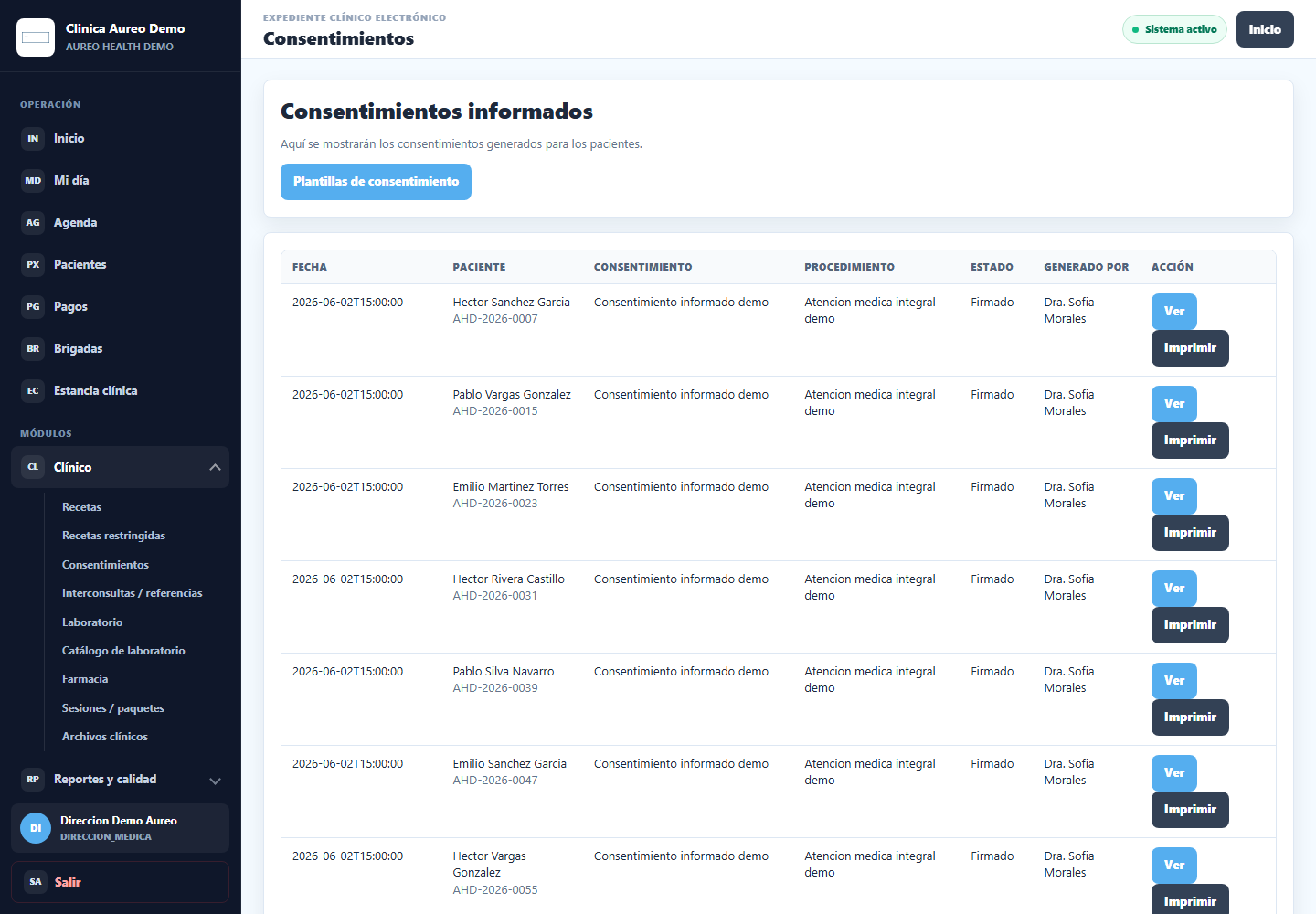Open Inicio in the sidebar
The height and width of the screenshot is (914, 1316).
point(120,139)
